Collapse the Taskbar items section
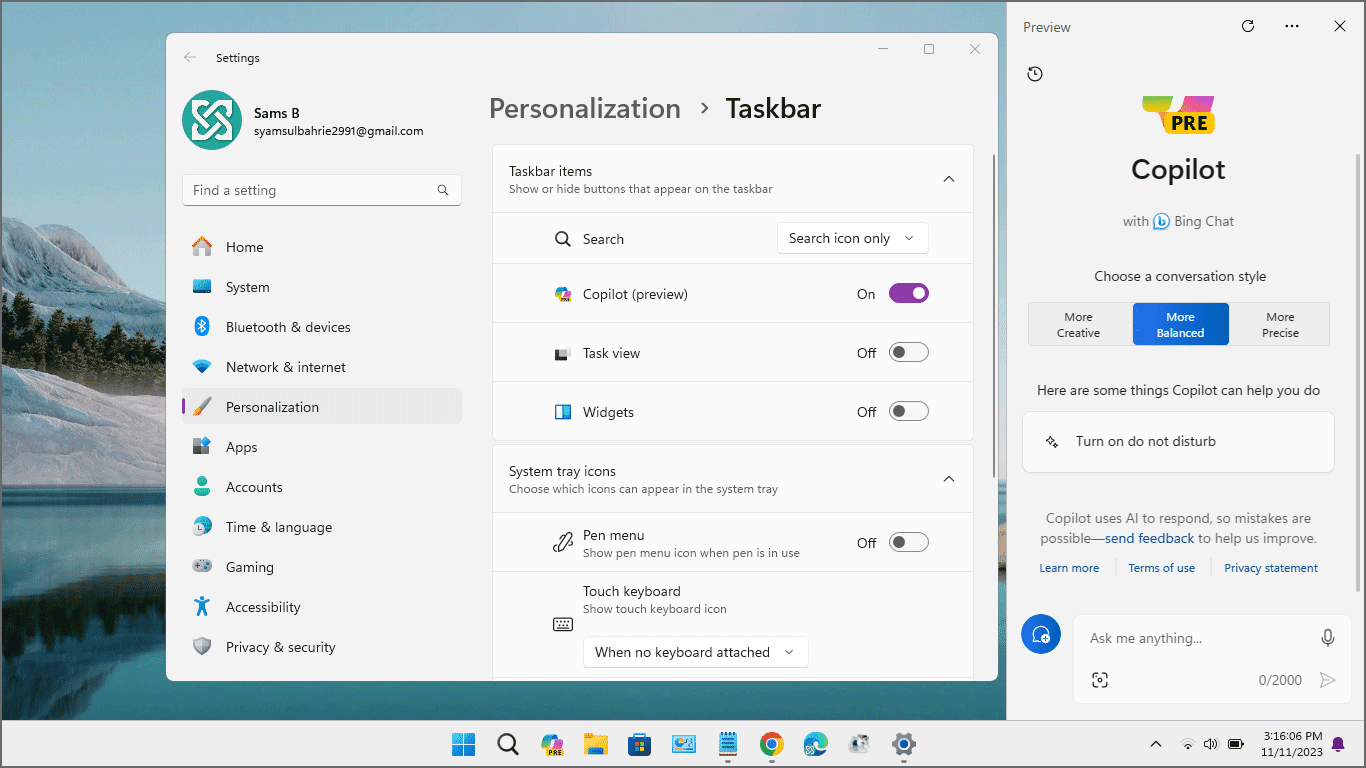Image resolution: width=1366 pixels, height=768 pixels. point(949,179)
